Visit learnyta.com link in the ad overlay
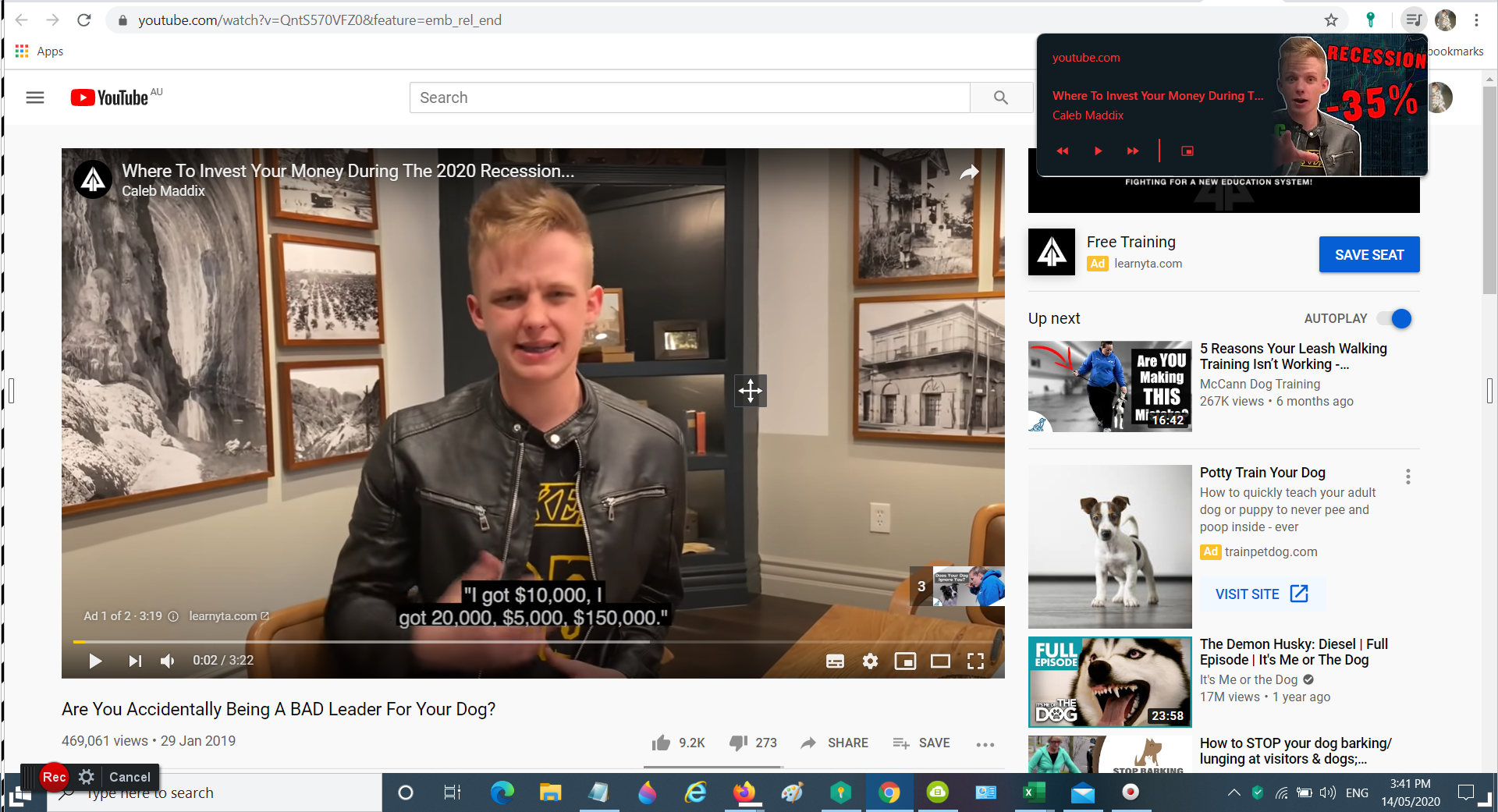Image resolution: width=1498 pixels, height=812 pixels. point(229,616)
